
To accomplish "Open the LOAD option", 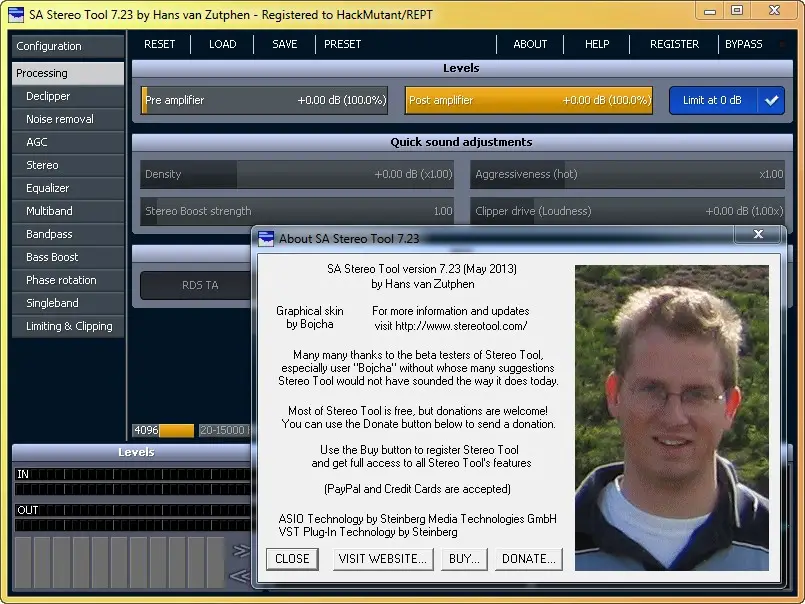I will point(222,44).
